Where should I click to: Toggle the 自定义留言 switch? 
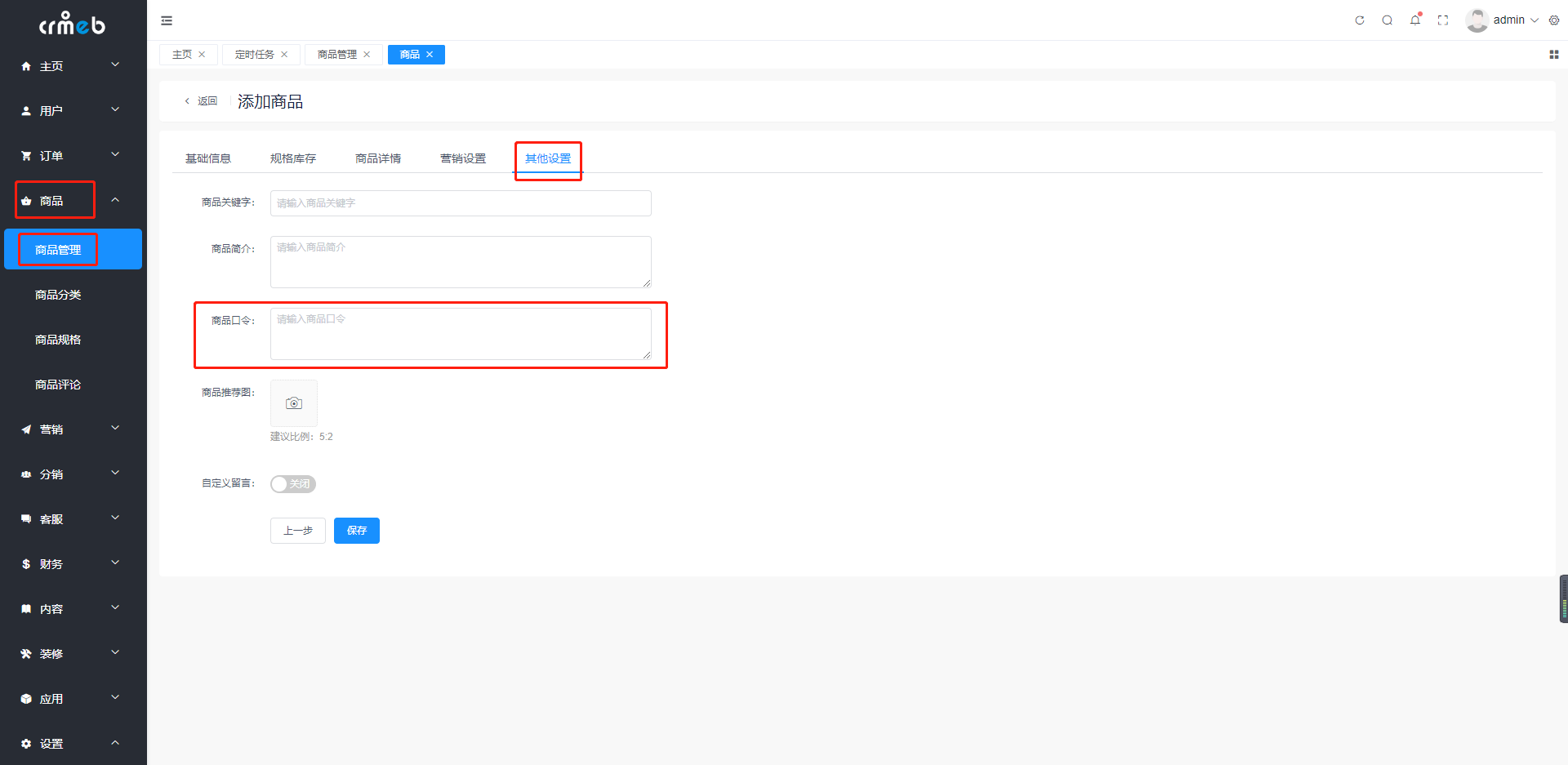pos(293,484)
